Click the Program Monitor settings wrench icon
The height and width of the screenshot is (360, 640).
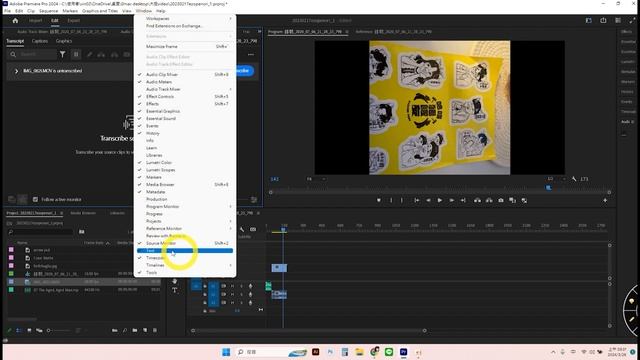(x=574, y=179)
